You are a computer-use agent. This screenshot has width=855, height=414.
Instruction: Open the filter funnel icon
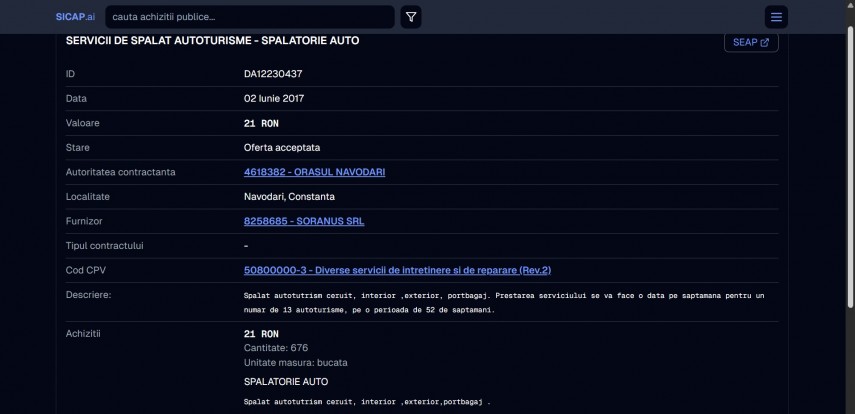coord(411,17)
